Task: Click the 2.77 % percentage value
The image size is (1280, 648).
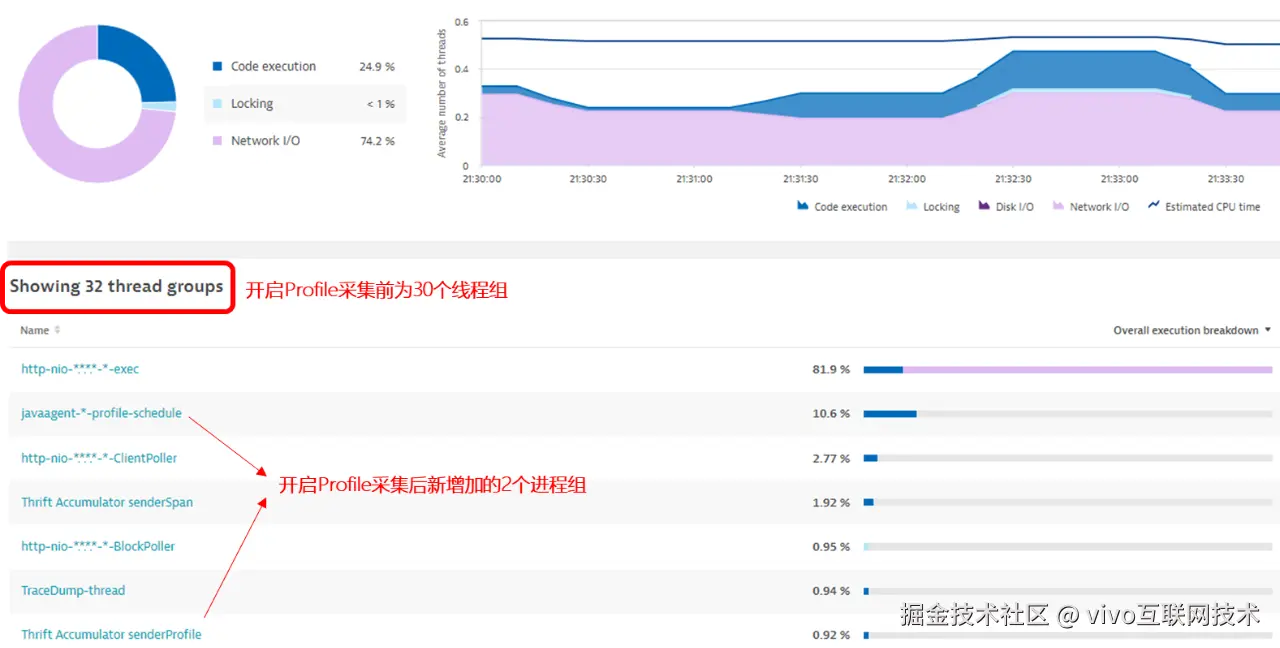Action: tap(831, 458)
